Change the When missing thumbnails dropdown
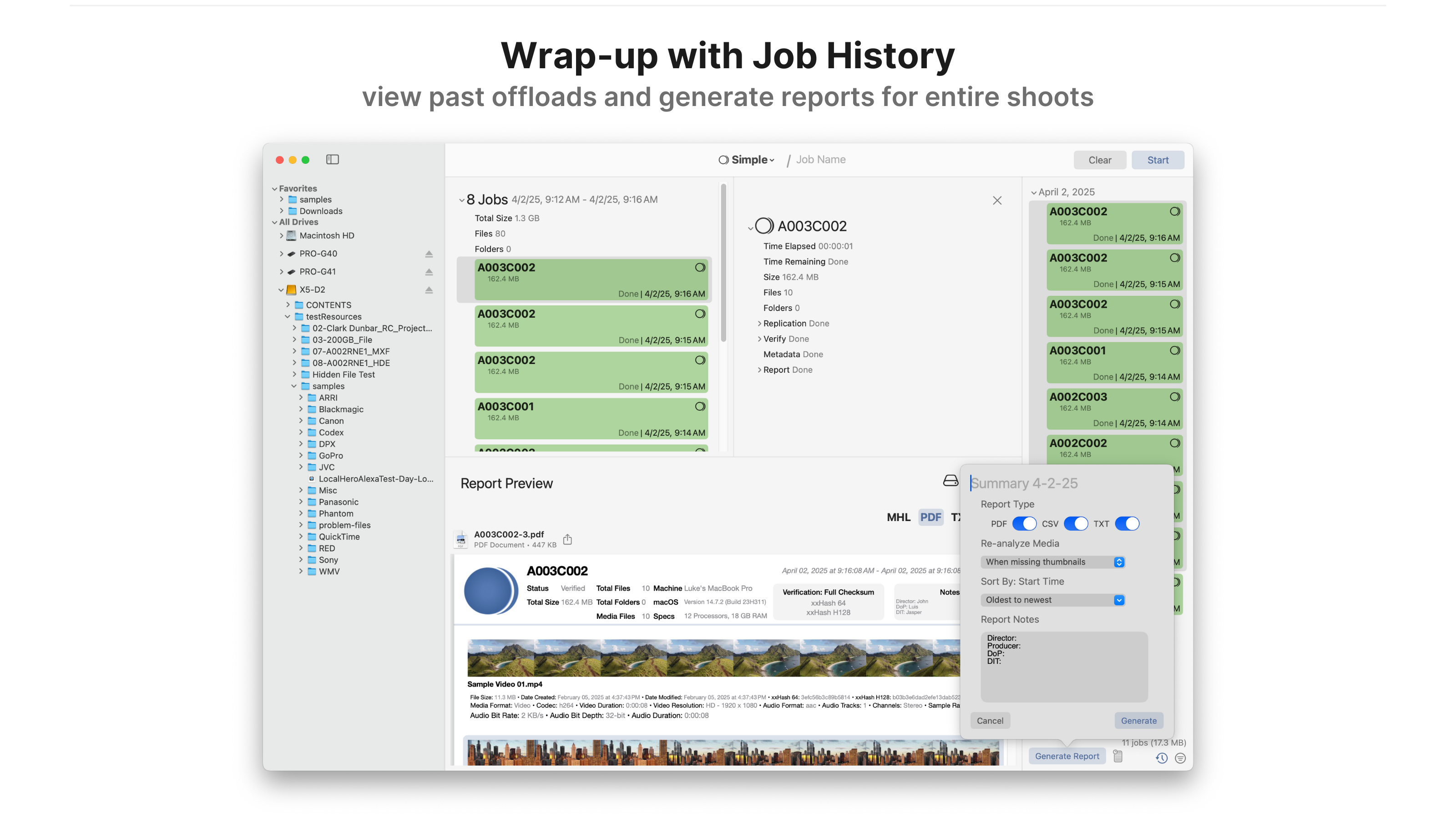Viewport: 1456px width, 819px height. [x=1052, y=562]
